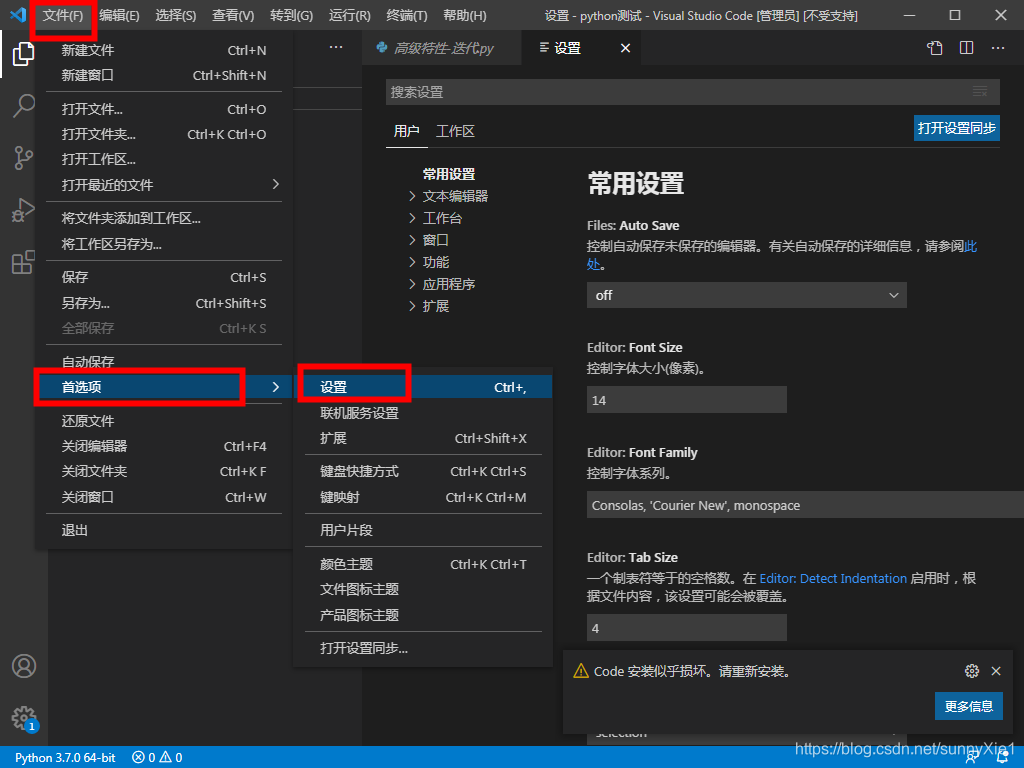Viewport: 1024px width, 768px height.
Task: Toggle 自动保存 in File menu
Action: click(163, 361)
